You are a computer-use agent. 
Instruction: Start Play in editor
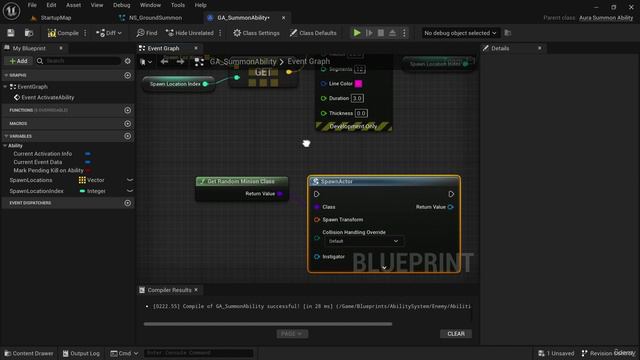click(357, 33)
